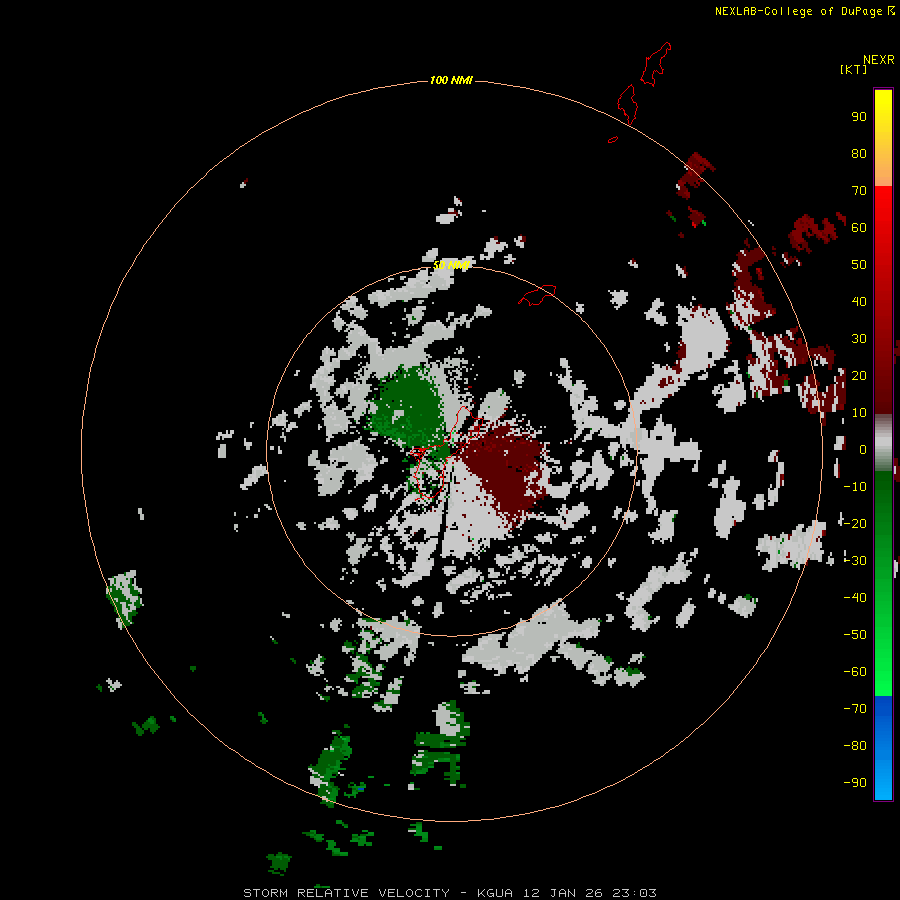
Task: Click the 100 NMI range ring label
Action: pyautogui.click(x=451, y=80)
